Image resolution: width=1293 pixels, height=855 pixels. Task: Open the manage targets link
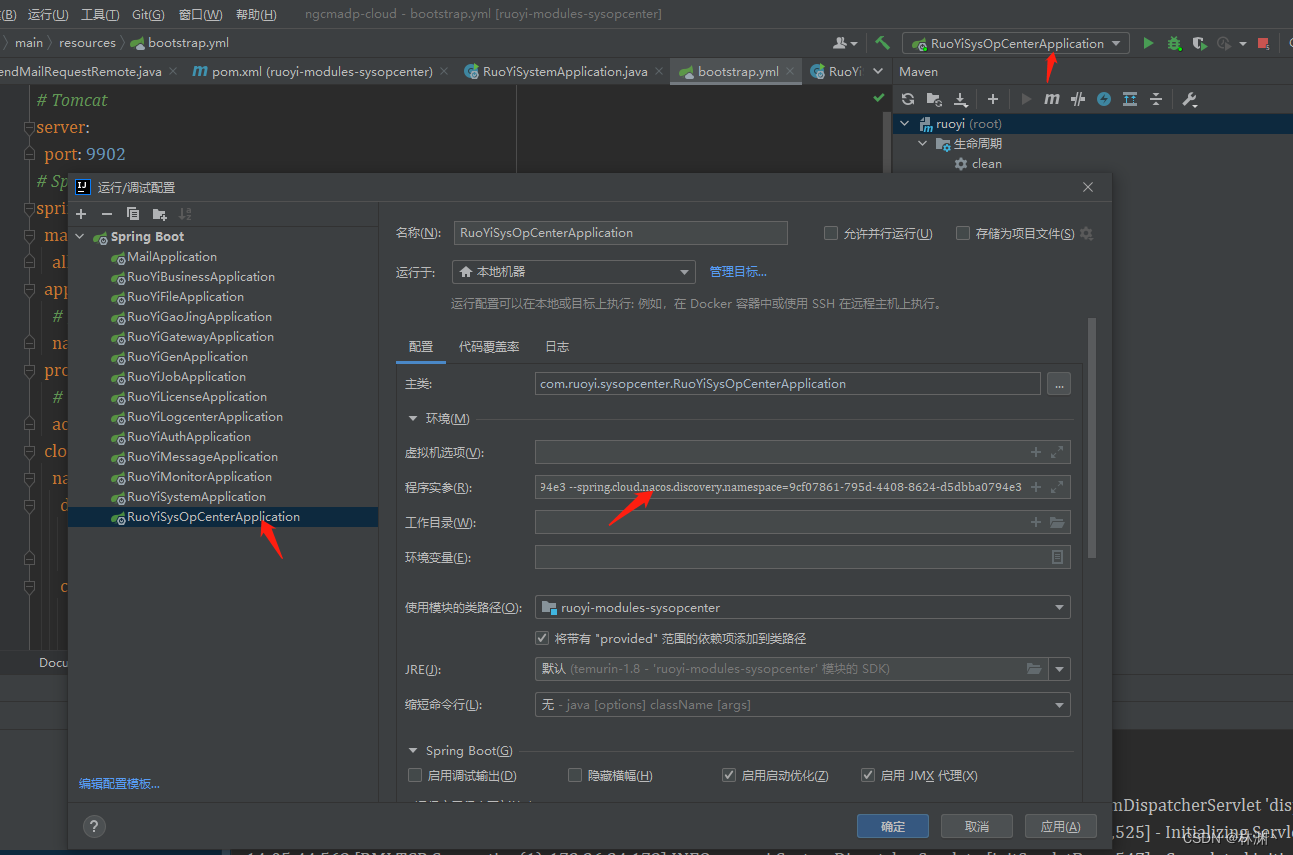coord(738,272)
